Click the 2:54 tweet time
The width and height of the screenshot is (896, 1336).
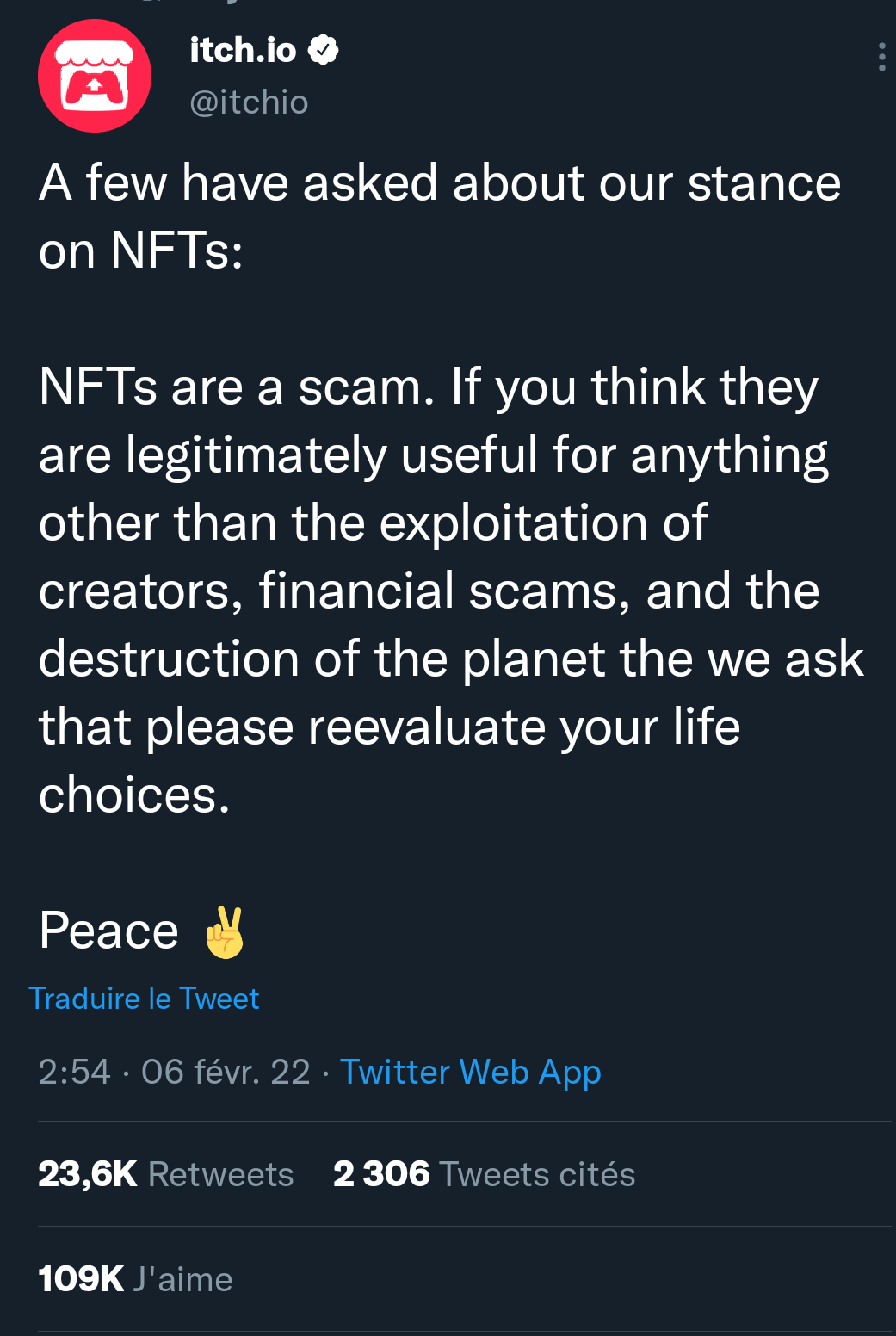(74, 1073)
